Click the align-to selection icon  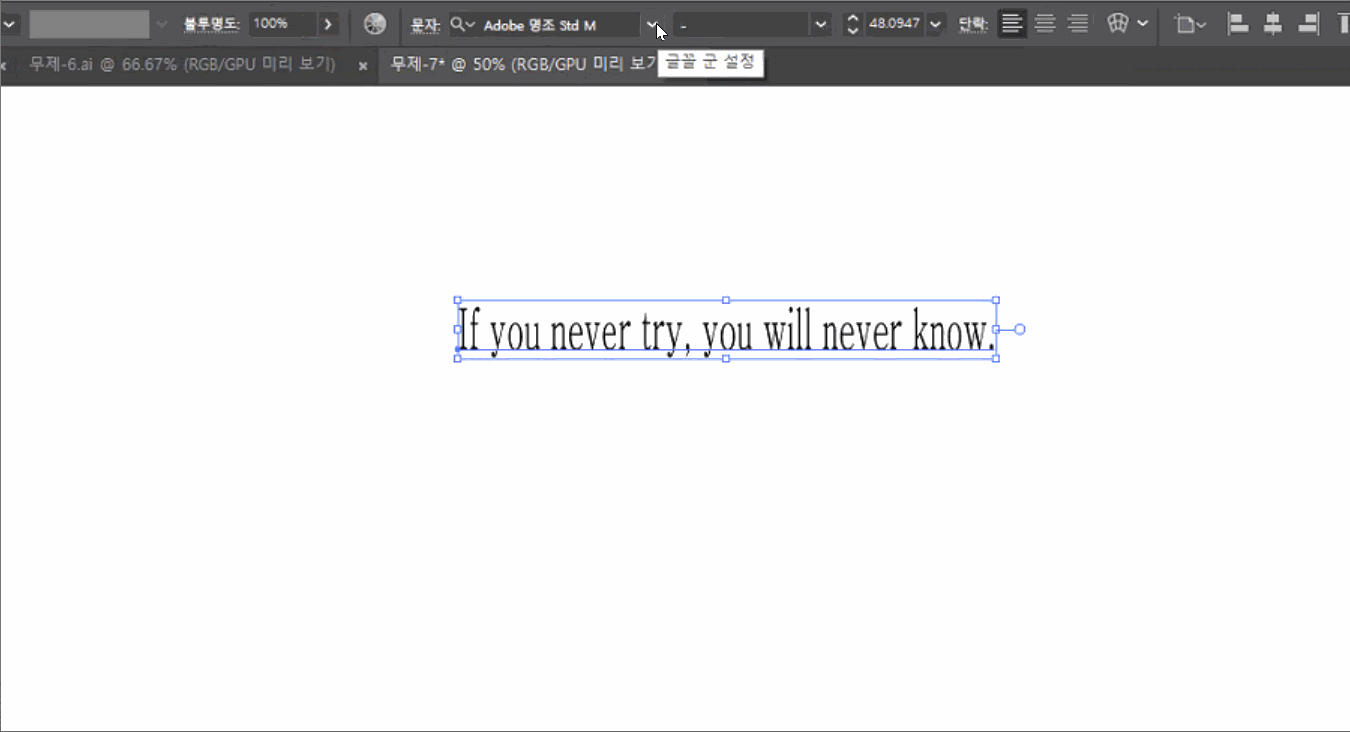tap(1187, 24)
